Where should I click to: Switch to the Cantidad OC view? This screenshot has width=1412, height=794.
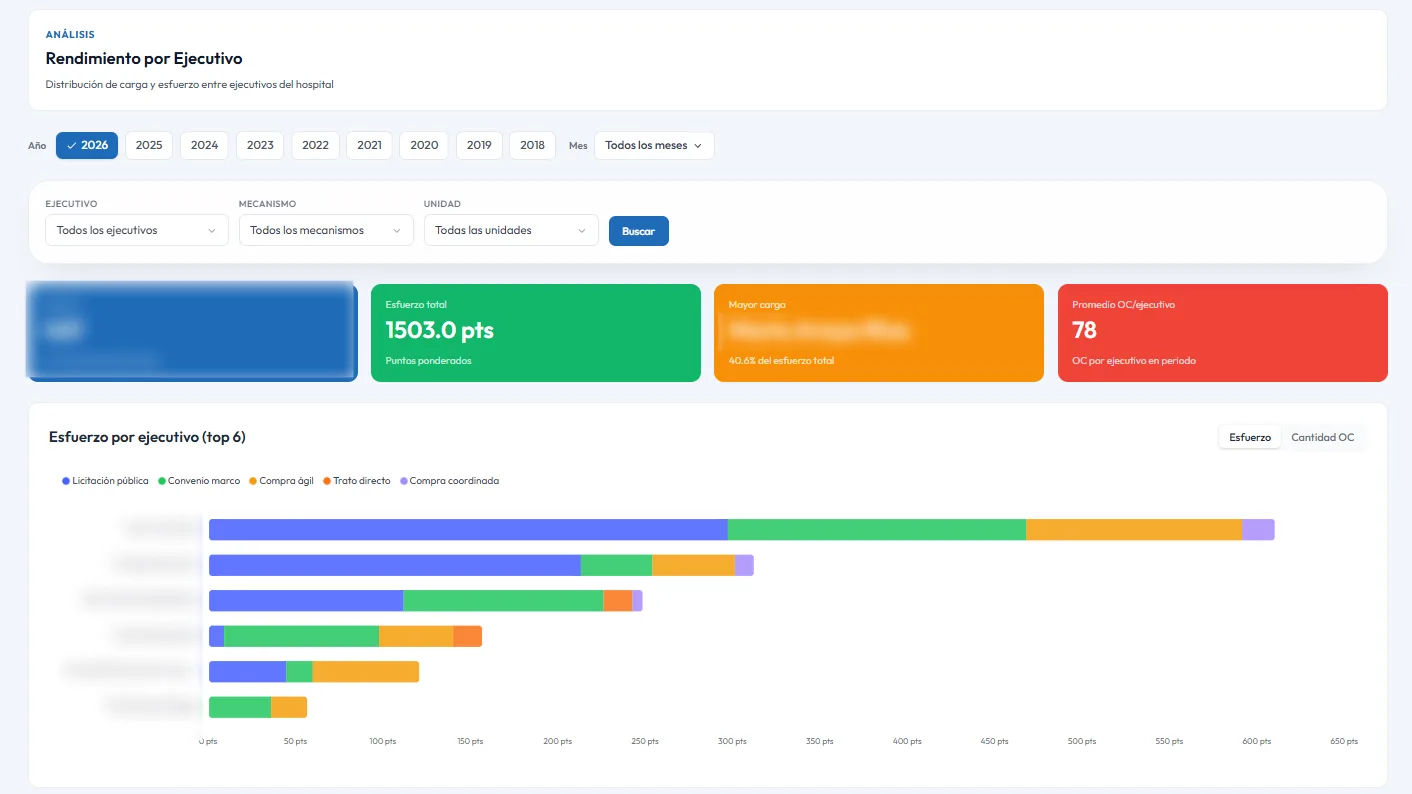point(1323,437)
